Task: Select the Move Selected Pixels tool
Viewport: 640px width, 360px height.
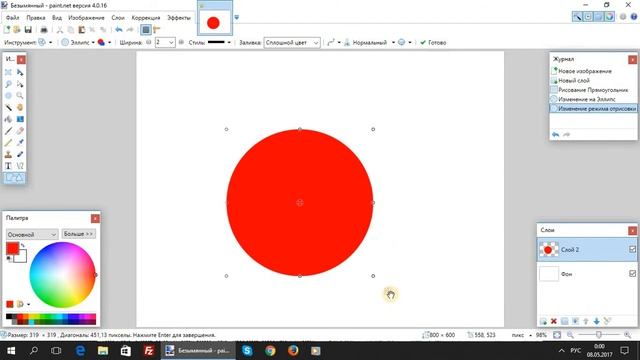Action: pyautogui.click(x=20, y=72)
